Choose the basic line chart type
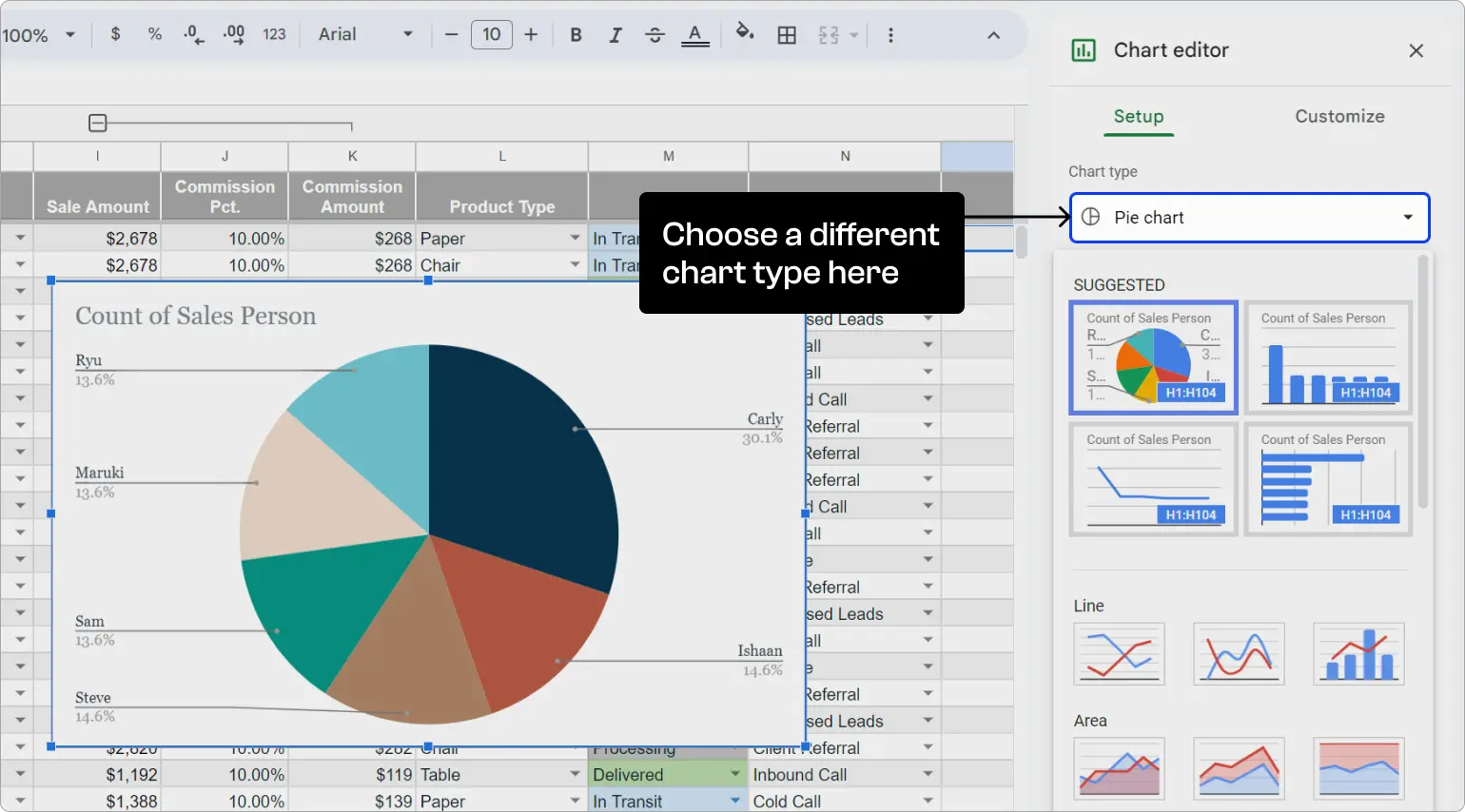1465x812 pixels. 1119,654
